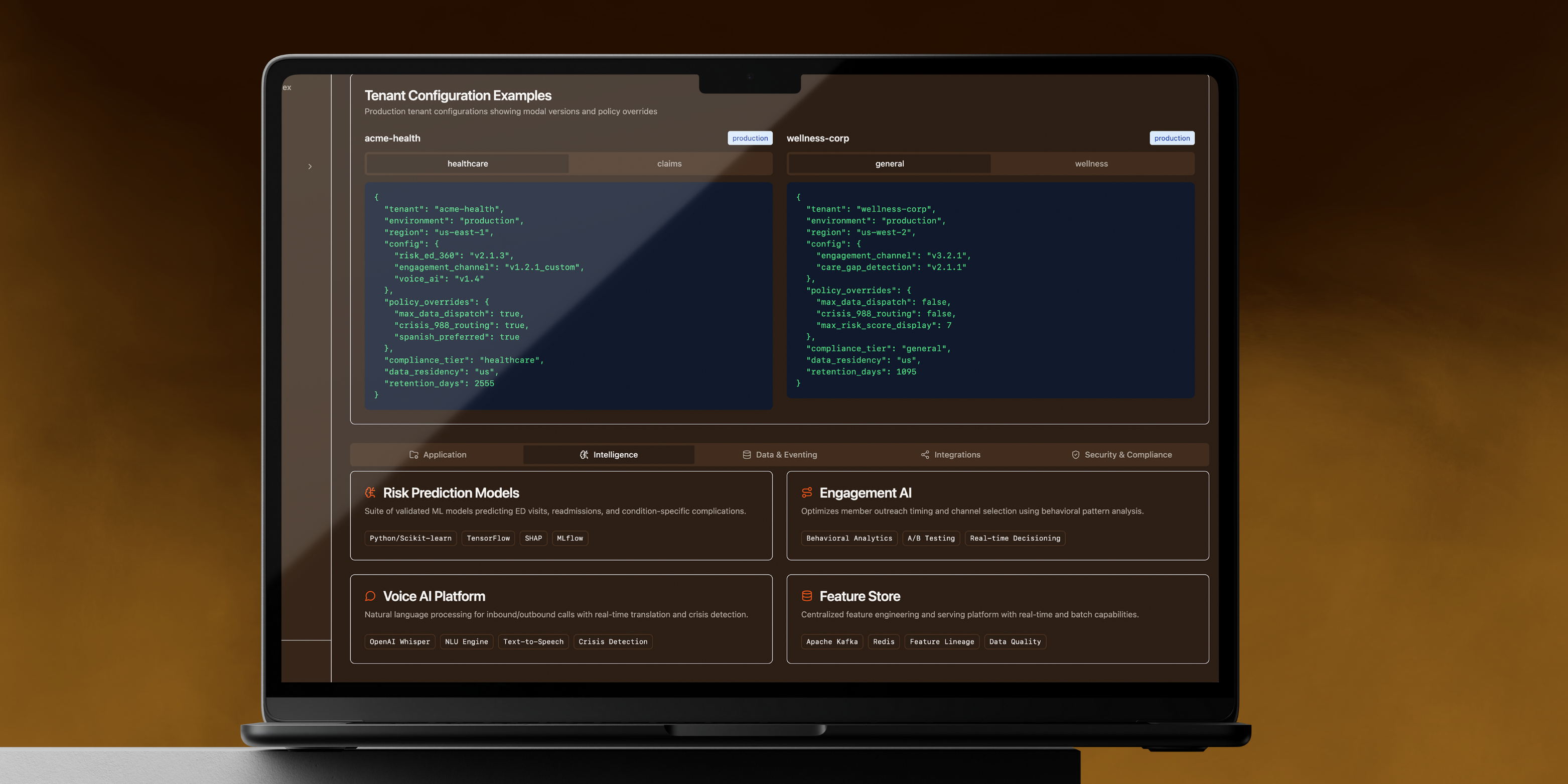
Task: Click the Security & Compliance shield icon
Action: click(x=1076, y=455)
